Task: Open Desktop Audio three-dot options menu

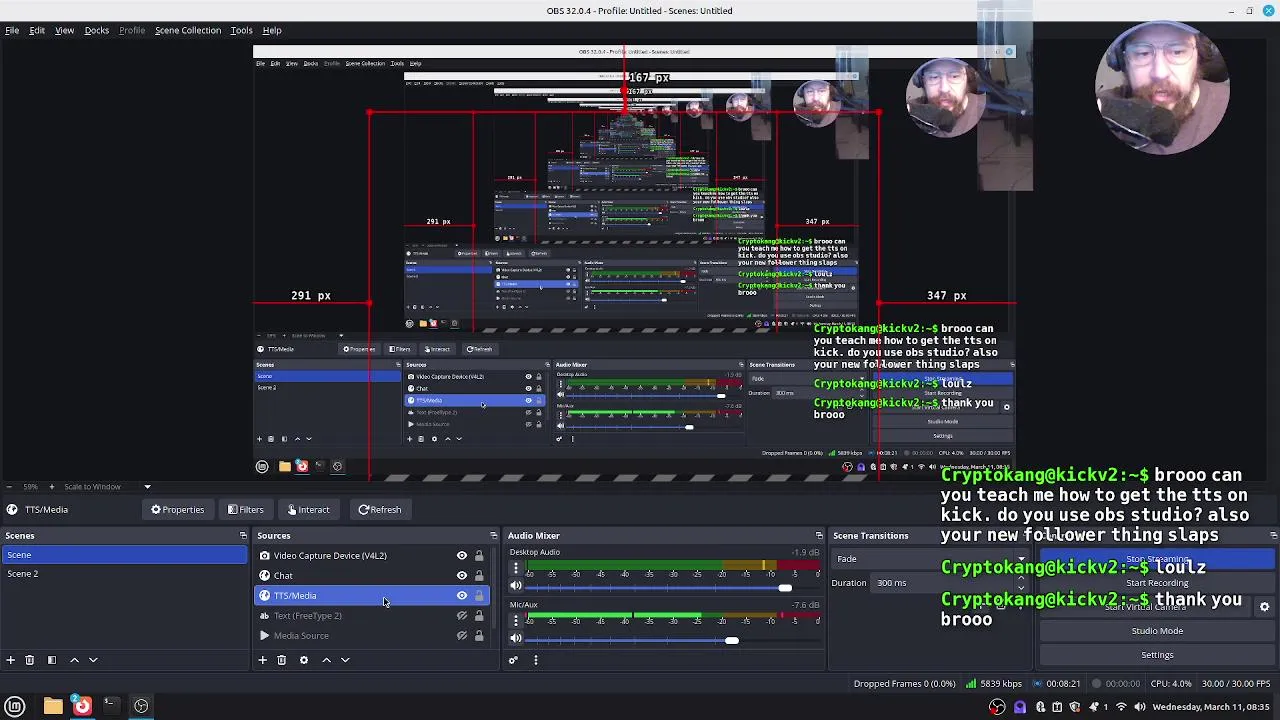Action: click(x=516, y=568)
